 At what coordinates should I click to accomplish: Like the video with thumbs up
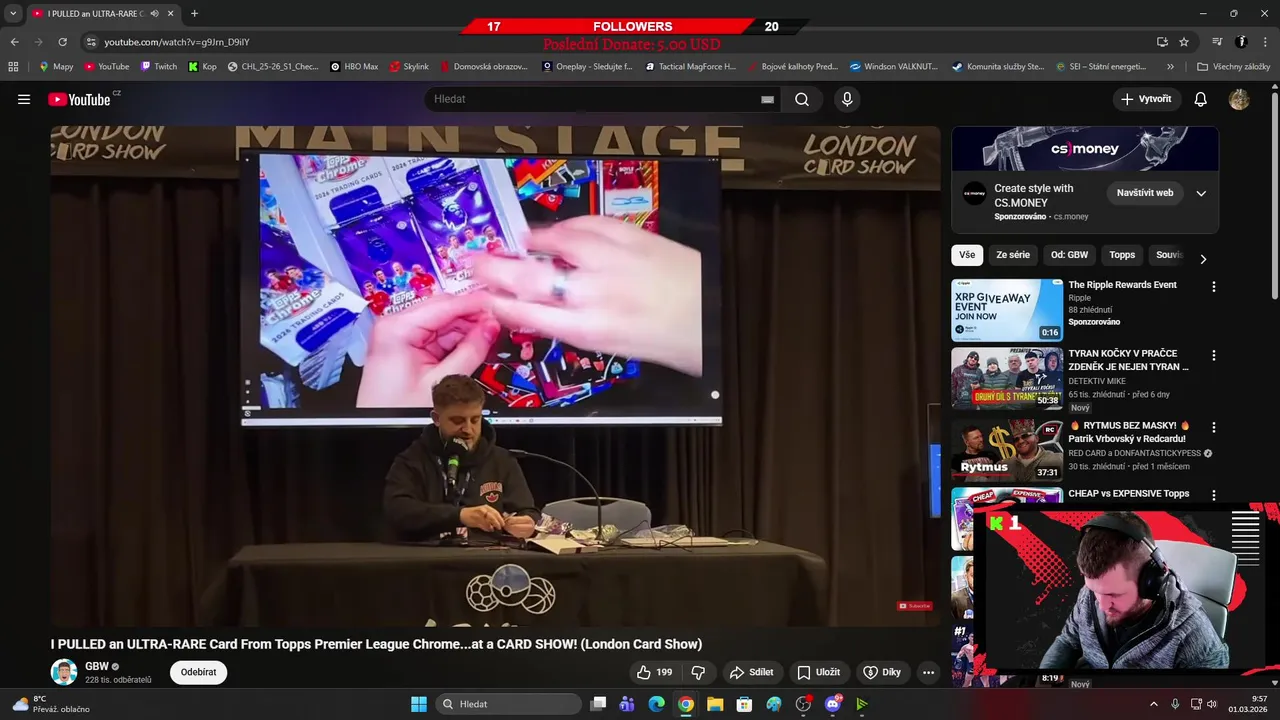tap(655, 672)
